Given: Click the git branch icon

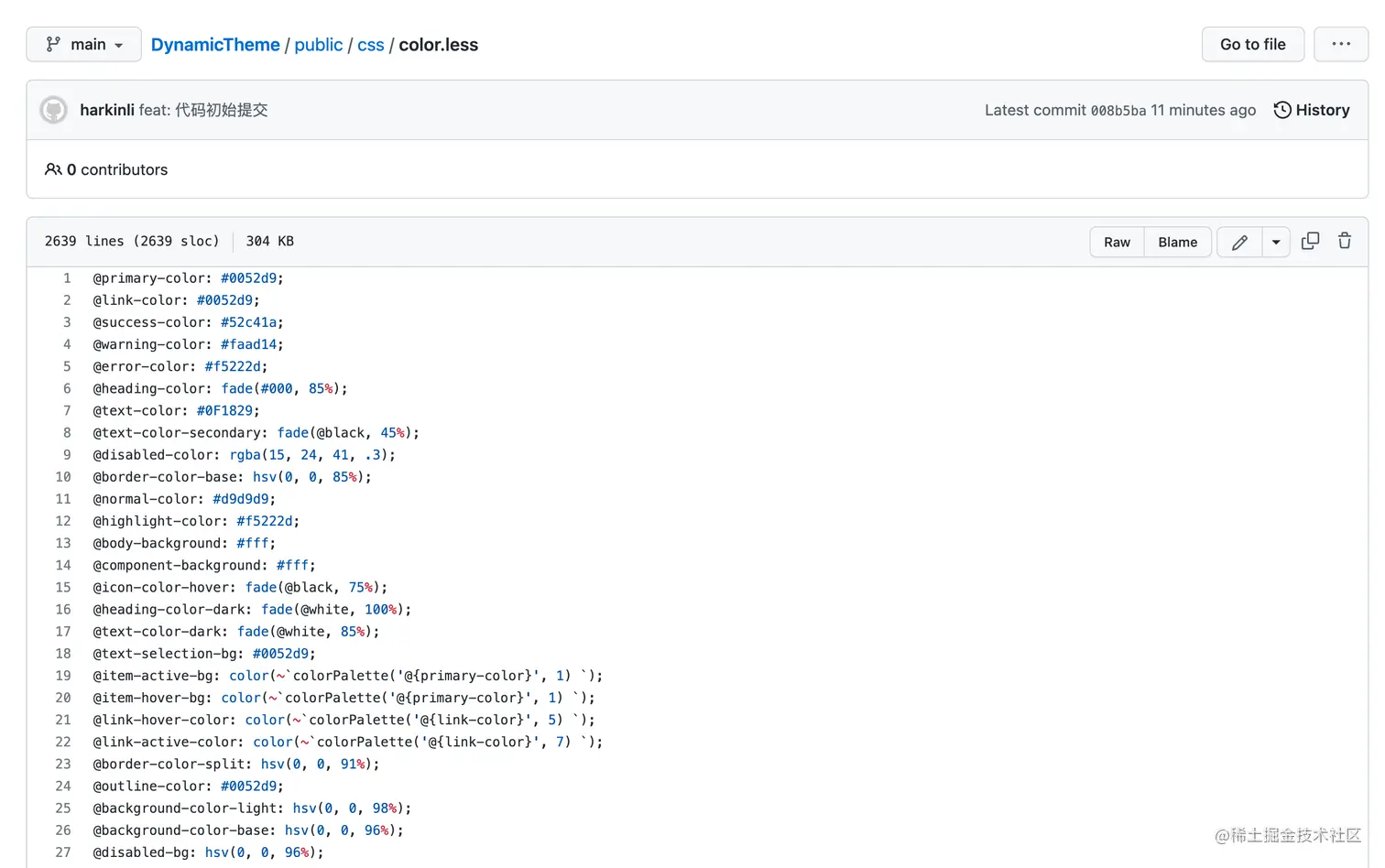Looking at the screenshot, I should coord(53,44).
